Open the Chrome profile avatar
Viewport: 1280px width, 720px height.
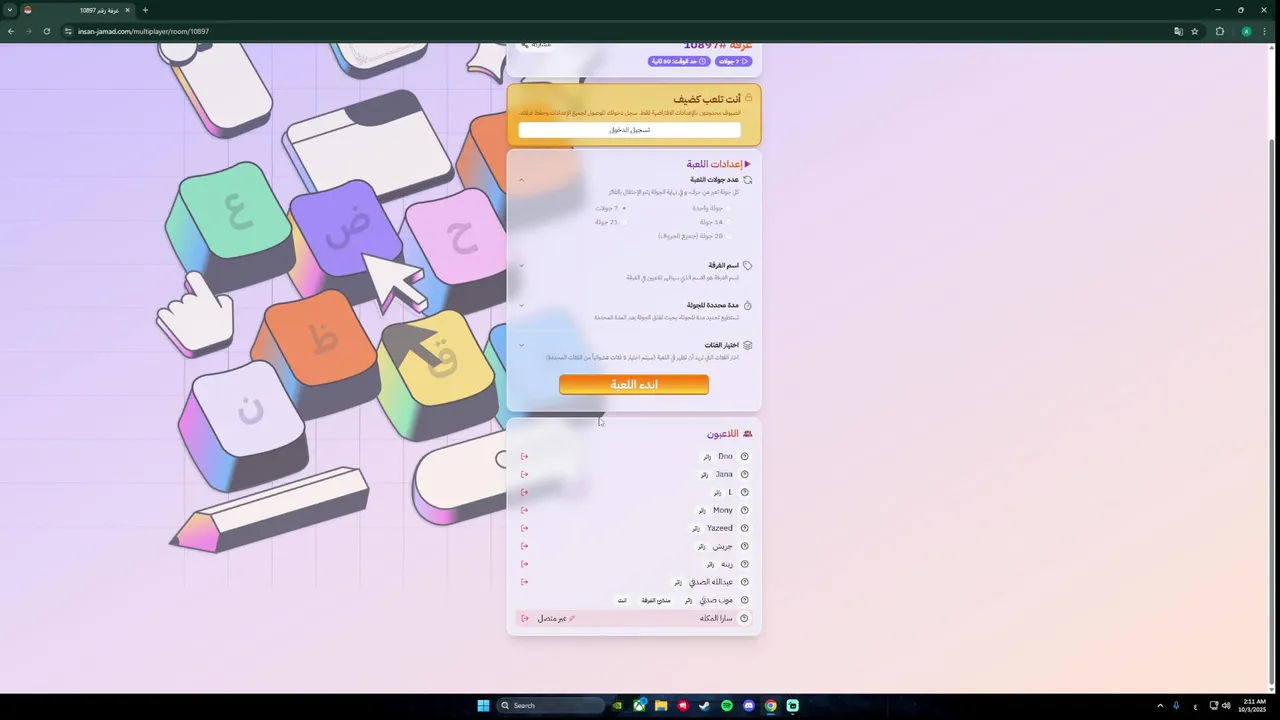[x=1246, y=31]
